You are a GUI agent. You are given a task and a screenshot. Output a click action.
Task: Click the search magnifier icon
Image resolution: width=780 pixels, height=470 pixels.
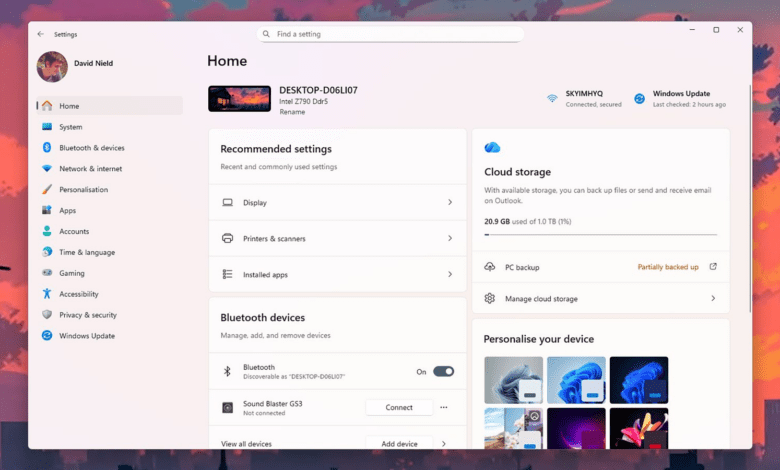coord(266,34)
